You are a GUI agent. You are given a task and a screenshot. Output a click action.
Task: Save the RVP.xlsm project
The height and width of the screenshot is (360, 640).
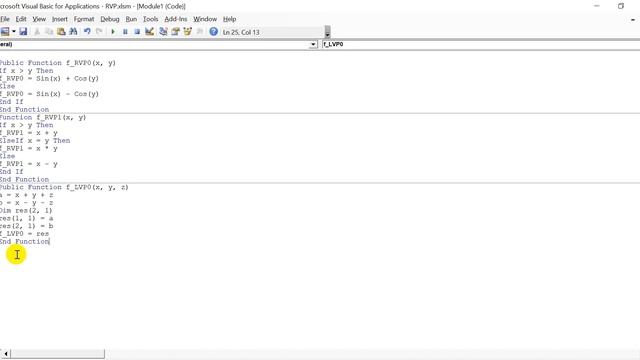[x=23, y=31]
